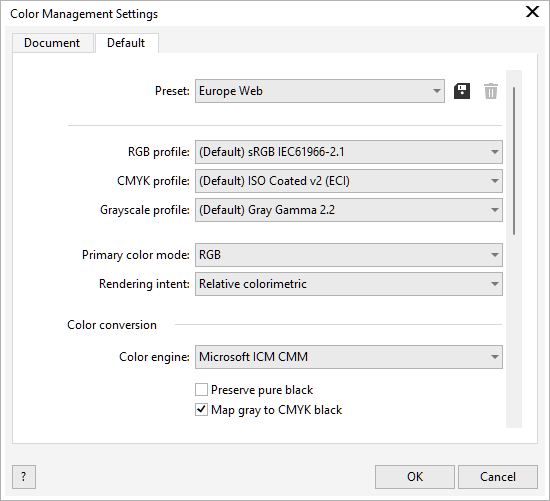The width and height of the screenshot is (550, 501).
Task: Open the Color engine dropdown
Action: point(349,357)
